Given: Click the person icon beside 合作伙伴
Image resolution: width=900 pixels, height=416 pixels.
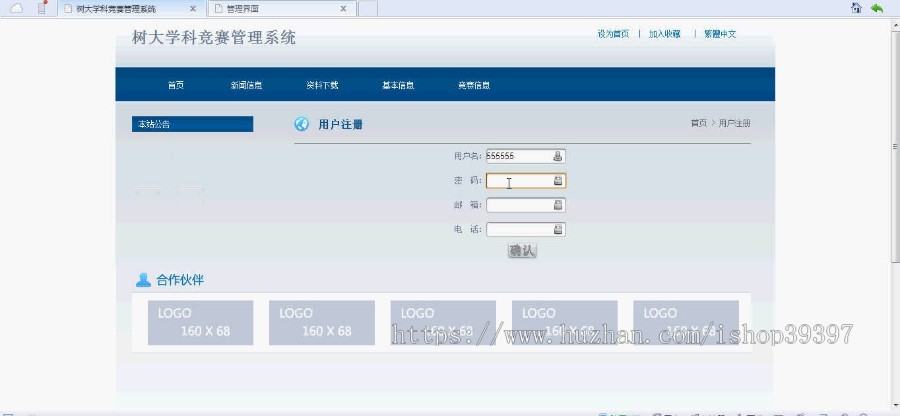Looking at the screenshot, I should pyautogui.click(x=143, y=280).
